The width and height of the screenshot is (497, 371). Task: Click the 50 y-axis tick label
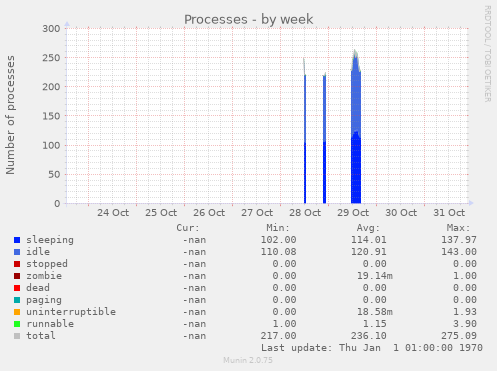55,174
